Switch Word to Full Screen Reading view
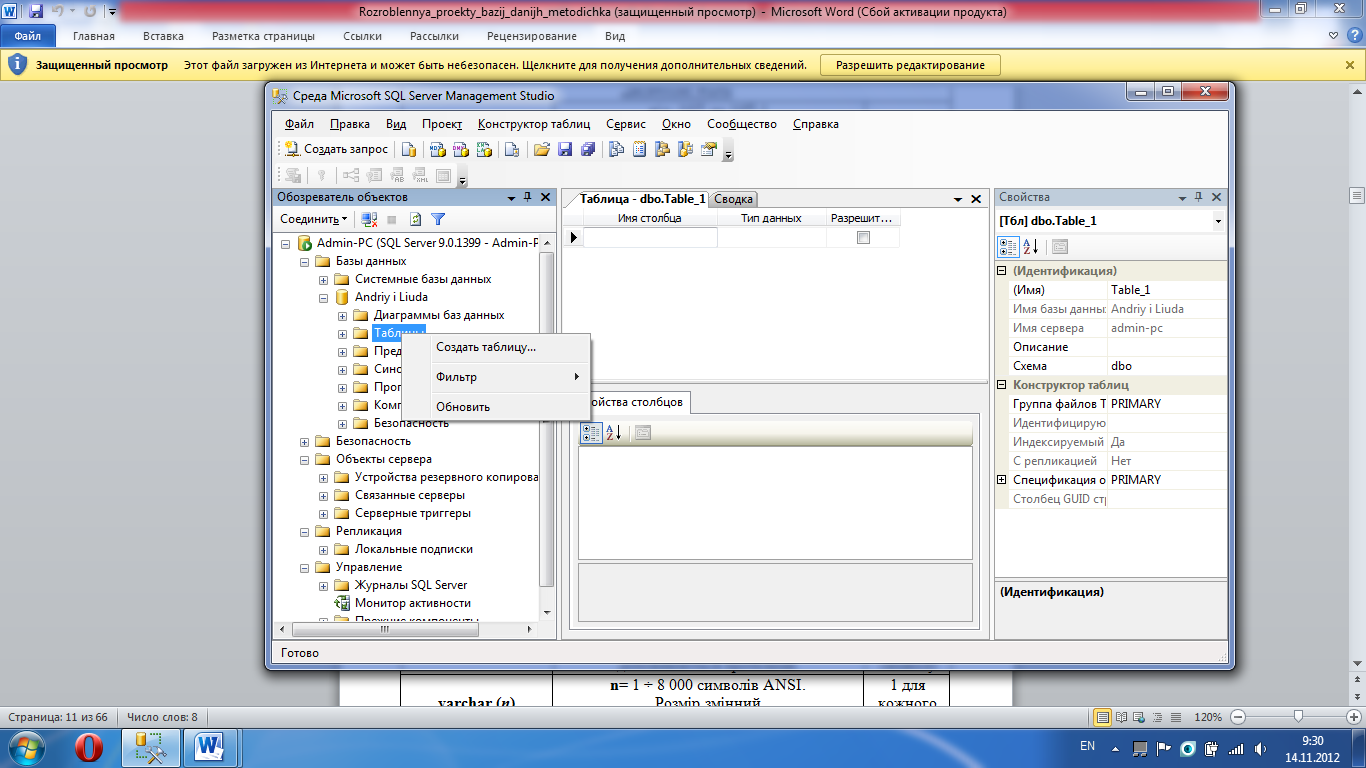This screenshot has height=768, width=1366. (1120, 717)
